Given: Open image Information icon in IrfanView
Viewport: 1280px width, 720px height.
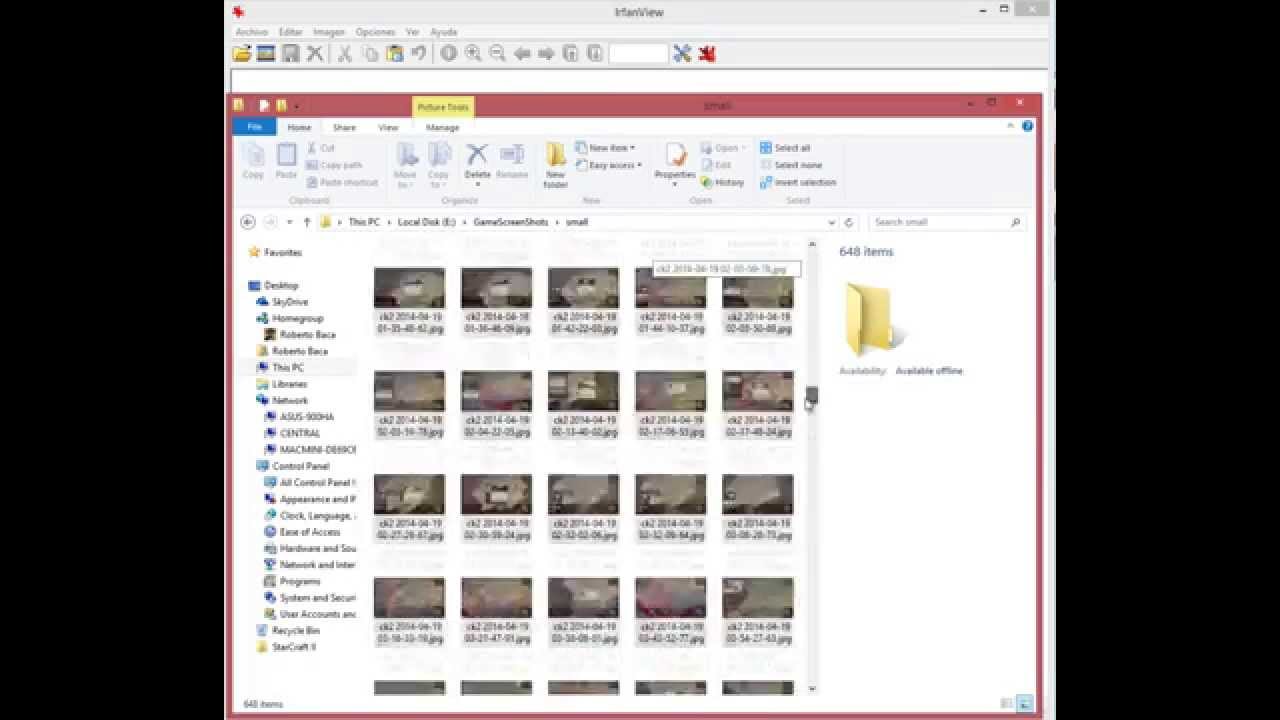Looking at the screenshot, I should coord(449,54).
